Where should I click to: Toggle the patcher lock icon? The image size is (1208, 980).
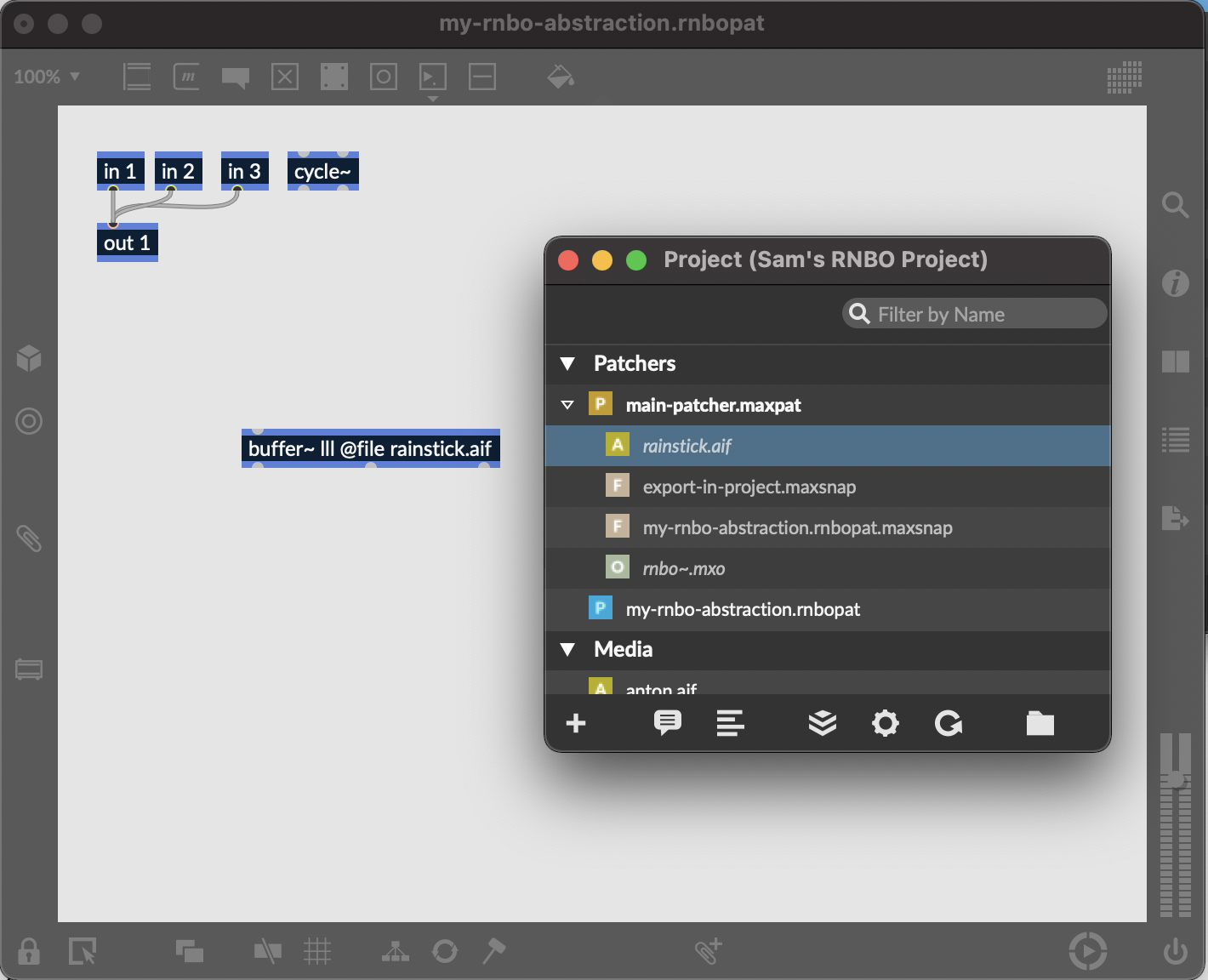coord(29,950)
